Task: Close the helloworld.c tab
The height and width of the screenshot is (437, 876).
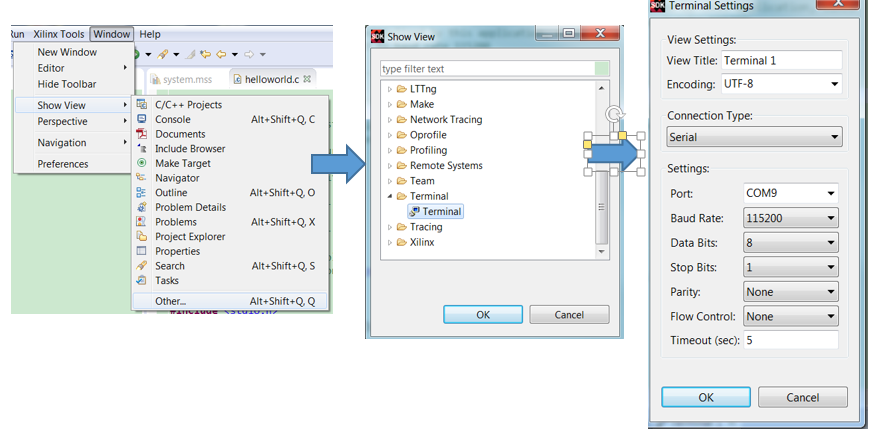Action: pyautogui.click(x=307, y=79)
